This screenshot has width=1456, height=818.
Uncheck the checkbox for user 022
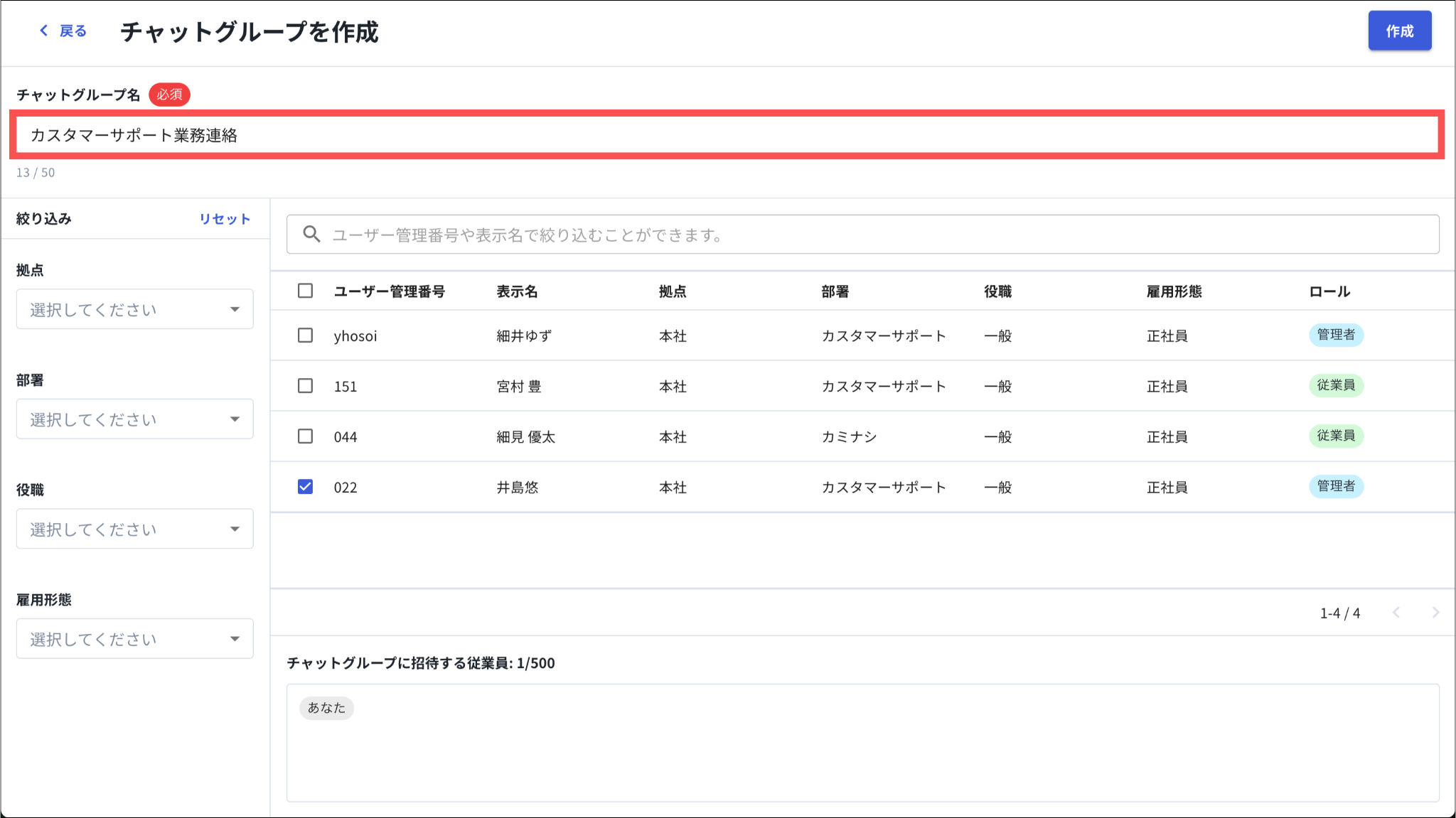point(305,487)
